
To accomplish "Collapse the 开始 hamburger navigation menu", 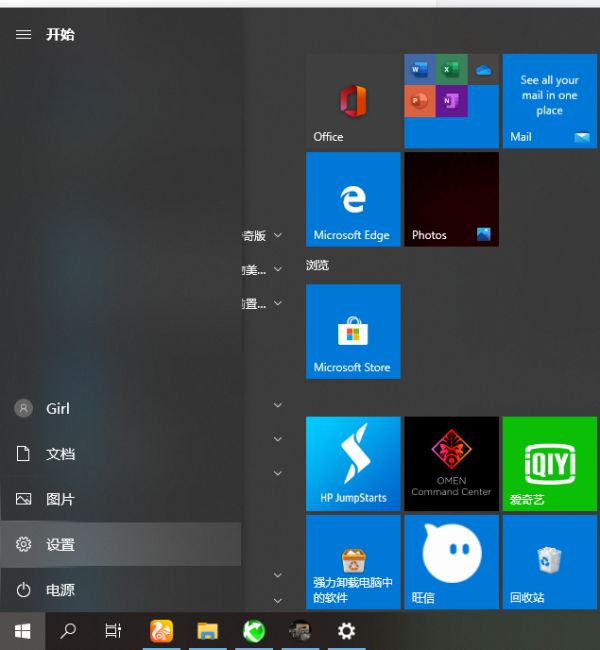I will [x=24, y=34].
